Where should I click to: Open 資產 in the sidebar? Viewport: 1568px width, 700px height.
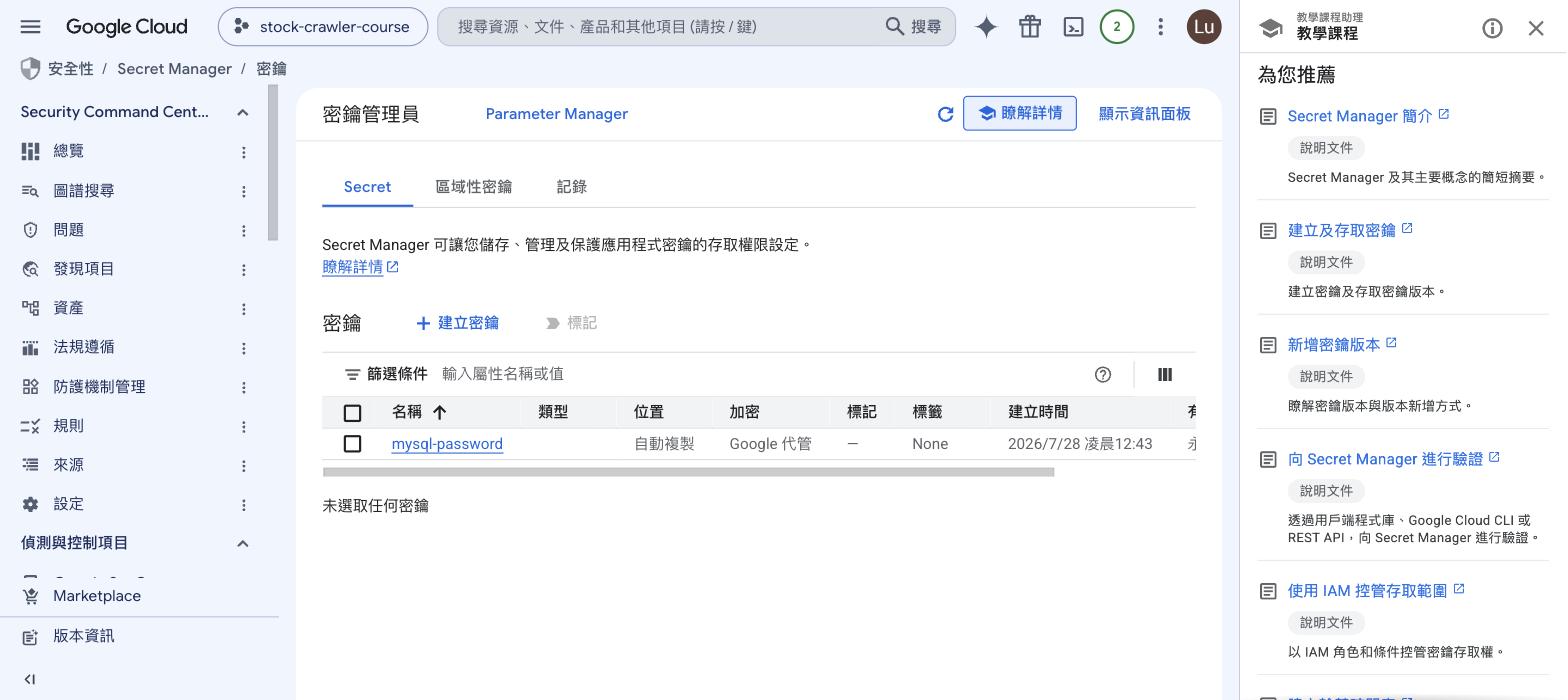pyautogui.click(x=69, y=308)
